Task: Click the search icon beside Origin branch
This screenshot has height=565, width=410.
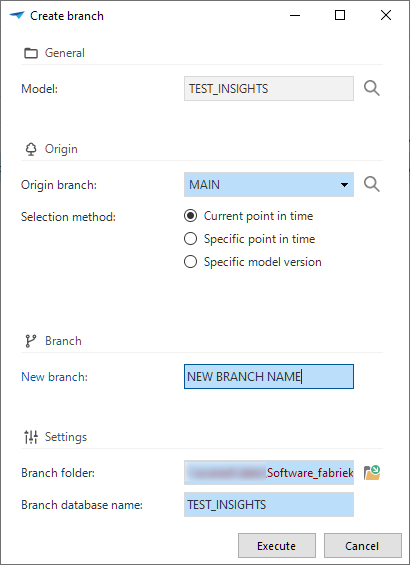Action: (371, 184)
